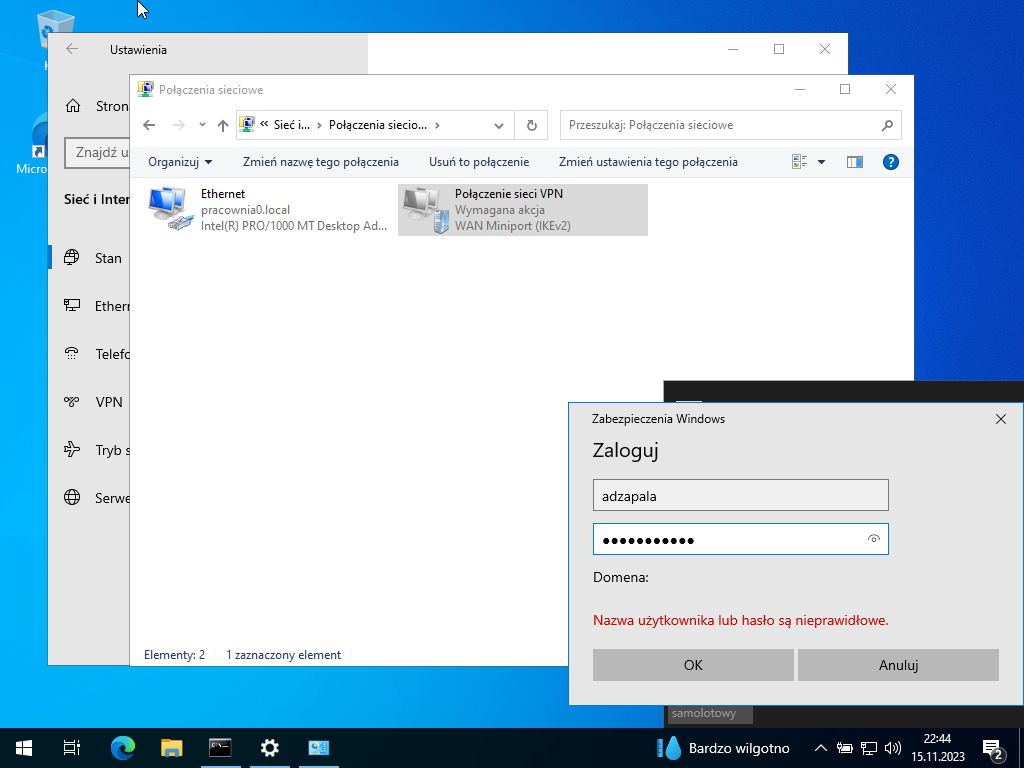
Task: Expand chevron after Połączenia siecio... breadcrumb
Action: pyautogui.click(x=437, y=125)
